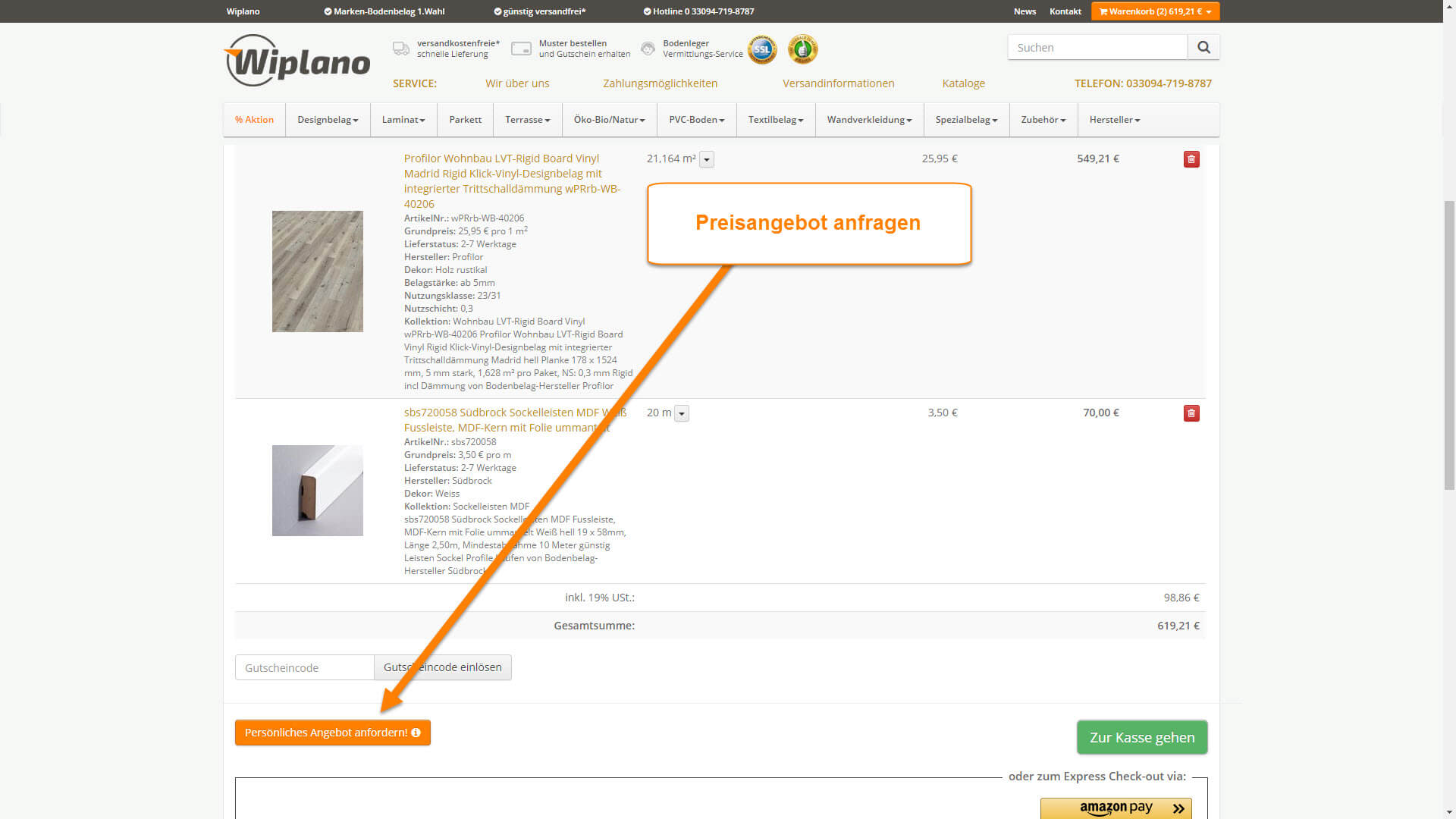
Task: Click the white skirting board thumbnail
Action: point(317,491)
